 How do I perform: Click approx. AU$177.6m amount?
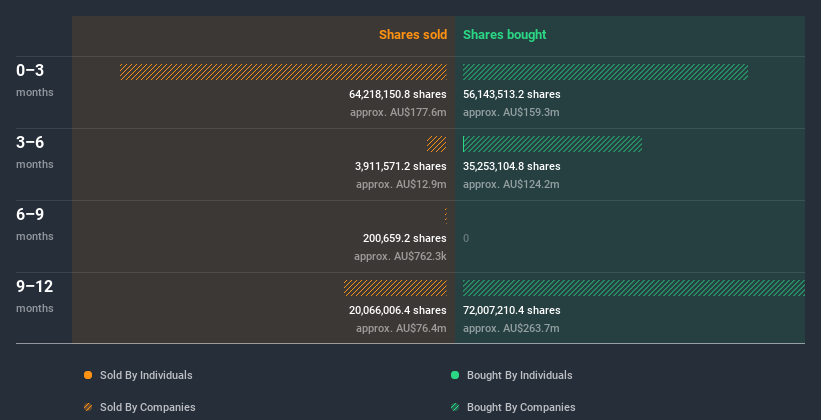(398, 112)
